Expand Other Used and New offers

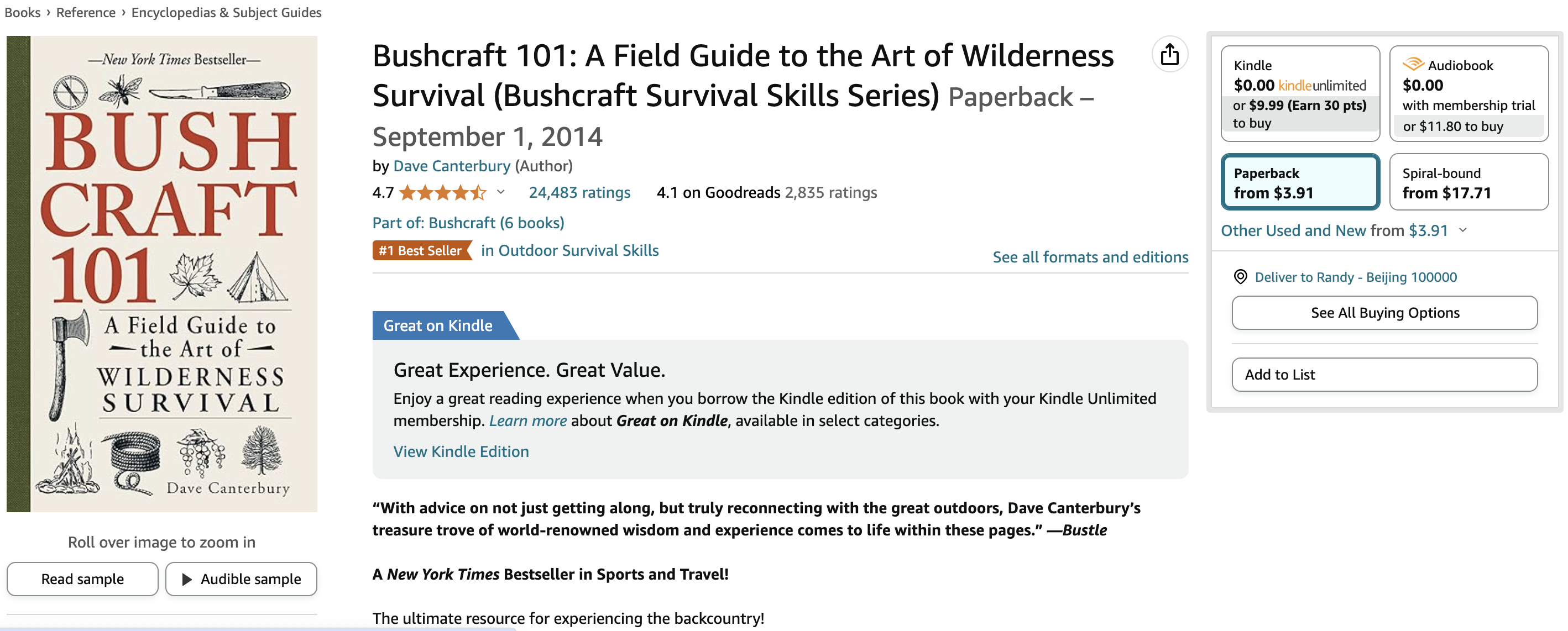[x=1463, y=230]
